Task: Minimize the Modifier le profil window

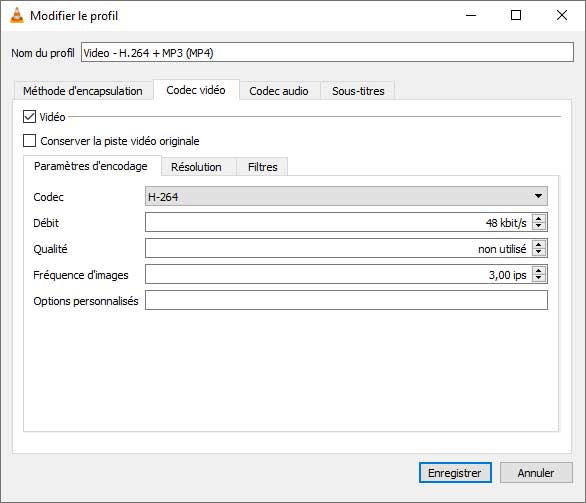Action: click(x=471, y=15)
